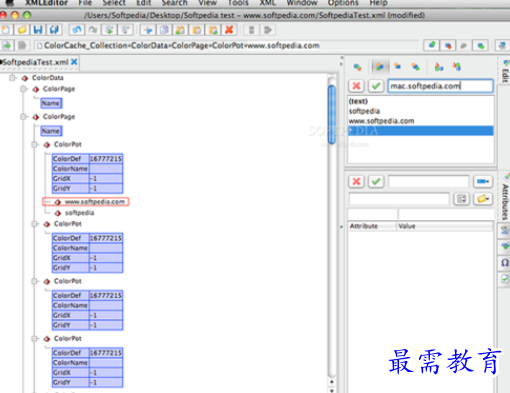Open the vertical Attributes side tab
The image size is (510, 393).
(x=505, y=197)
